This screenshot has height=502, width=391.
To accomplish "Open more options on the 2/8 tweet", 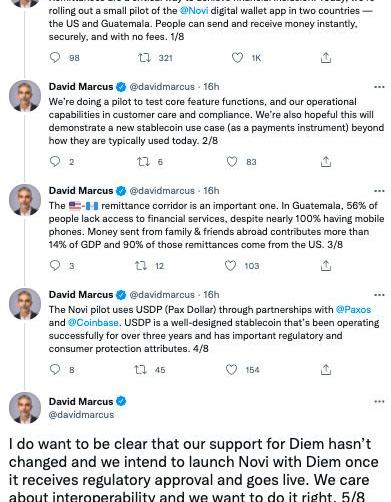I will click(x=379, y=87).
